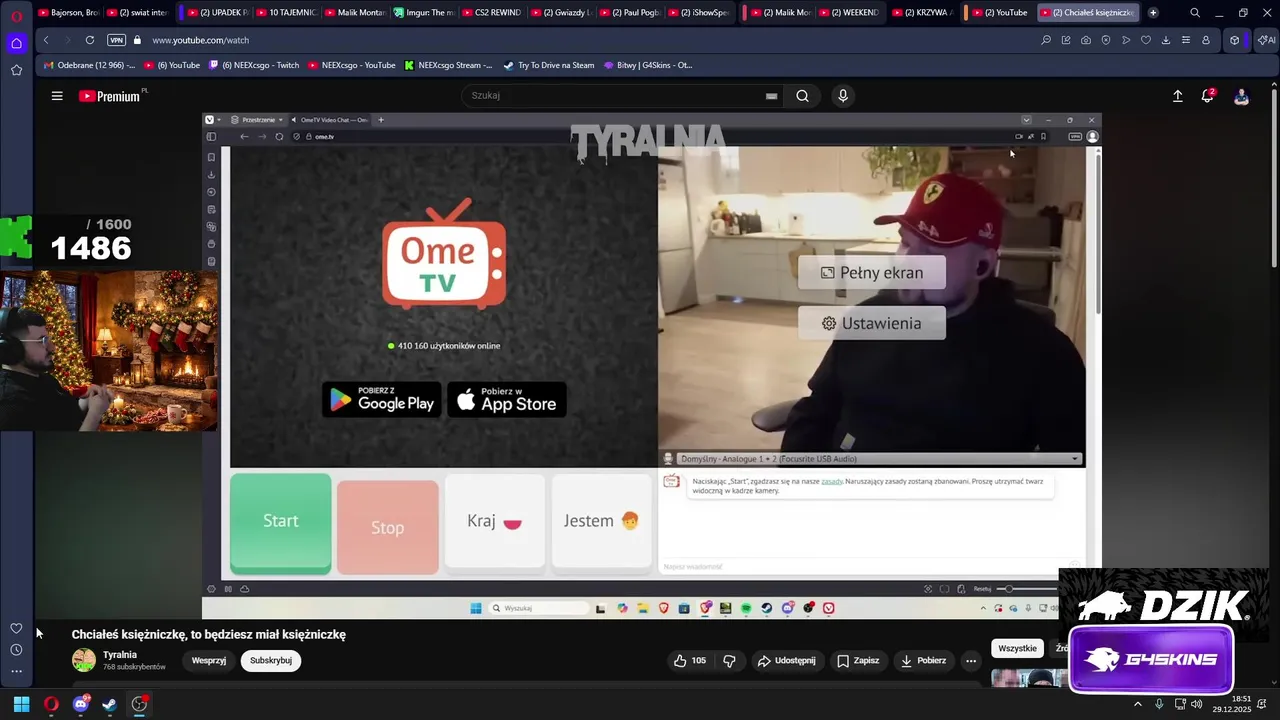Open the YouTube guide hamburger menu
This screenshot has width=1280, height=720.
tap(57, 96)
